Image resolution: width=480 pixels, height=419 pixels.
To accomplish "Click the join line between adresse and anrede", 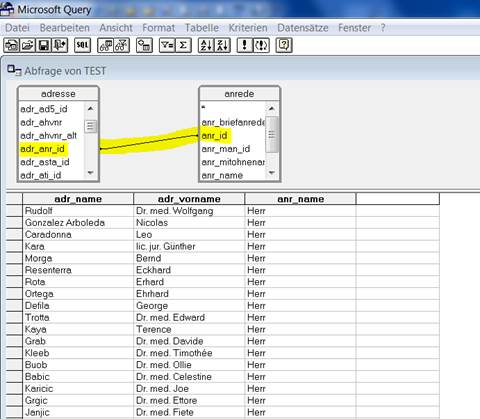I will pyautogui.click(x=150, y=142).
